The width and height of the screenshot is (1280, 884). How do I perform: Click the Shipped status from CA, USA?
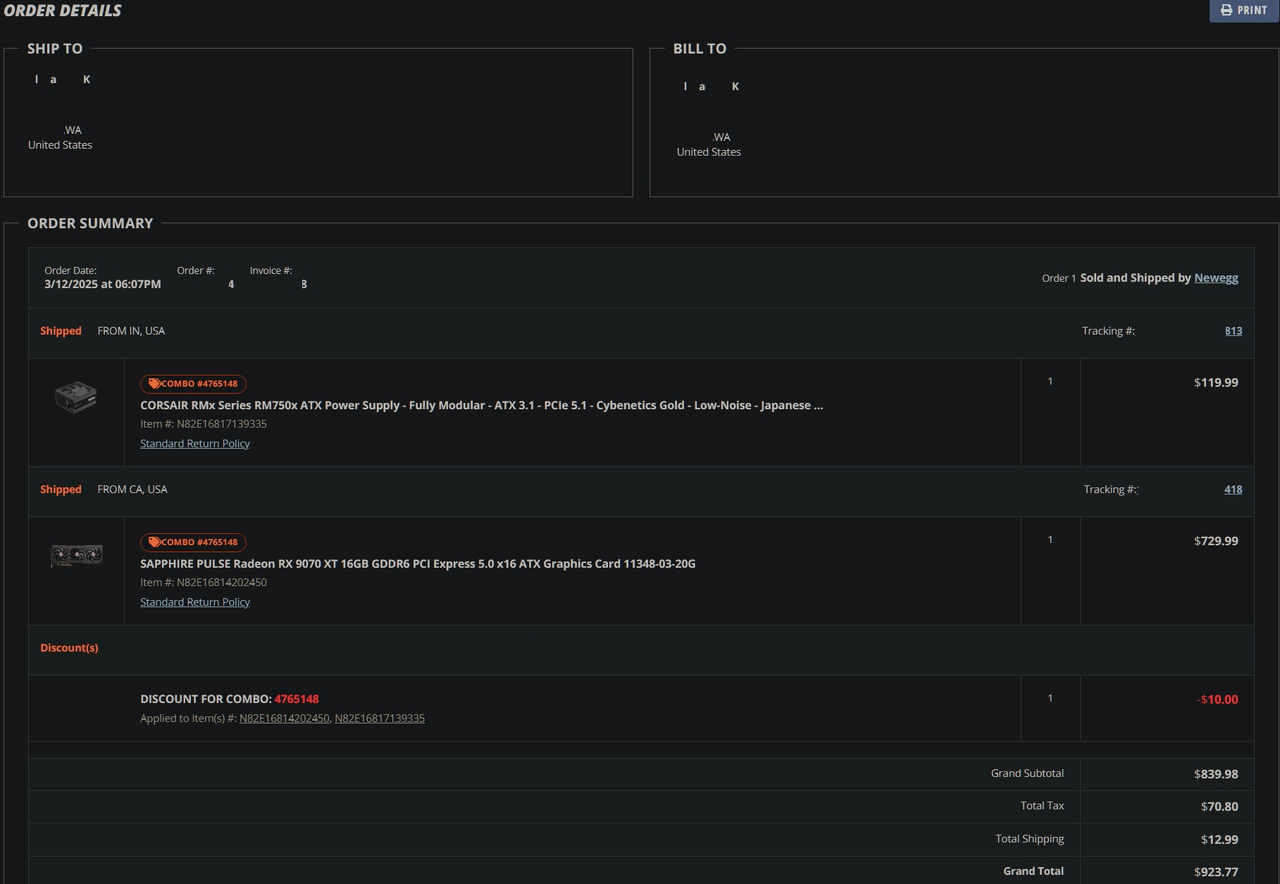[x=61, y=490]
